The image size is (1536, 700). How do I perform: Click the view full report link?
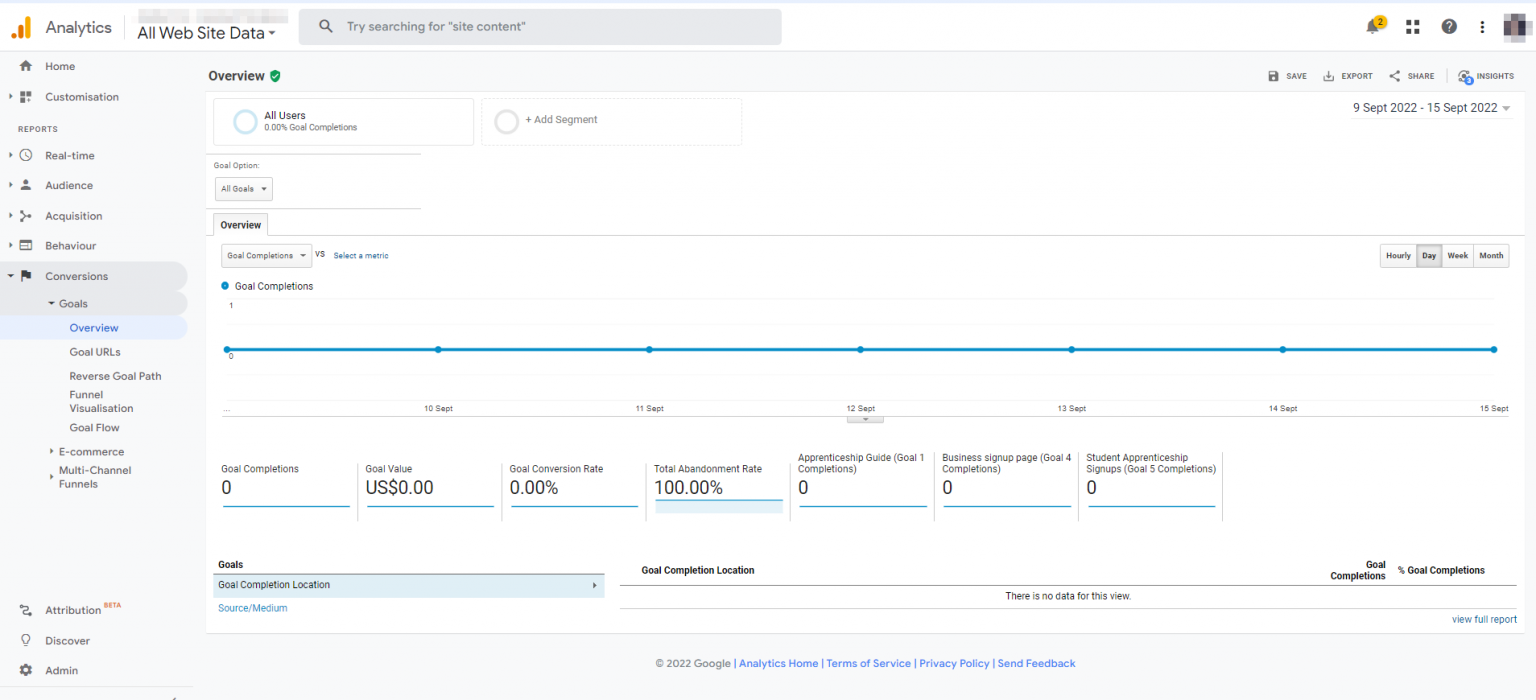(x=1484, y=619)
